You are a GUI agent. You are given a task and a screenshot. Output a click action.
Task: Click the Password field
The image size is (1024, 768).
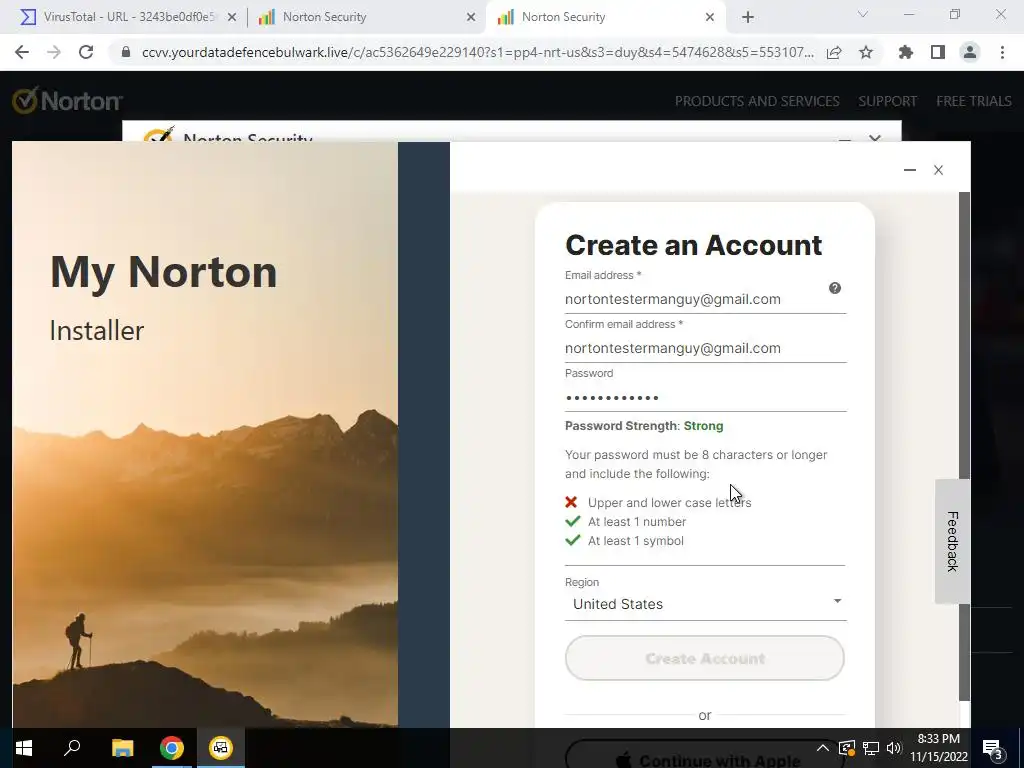[705, 397]
